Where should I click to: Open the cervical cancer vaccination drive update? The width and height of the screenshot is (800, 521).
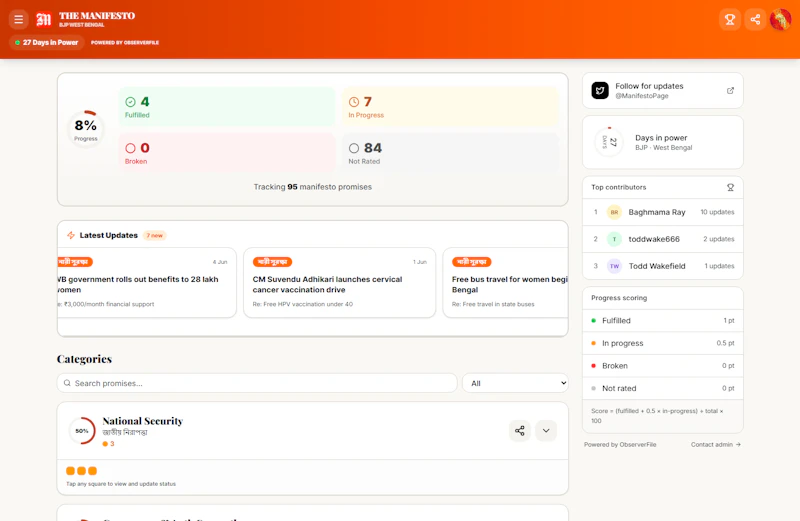pos(340,283)
